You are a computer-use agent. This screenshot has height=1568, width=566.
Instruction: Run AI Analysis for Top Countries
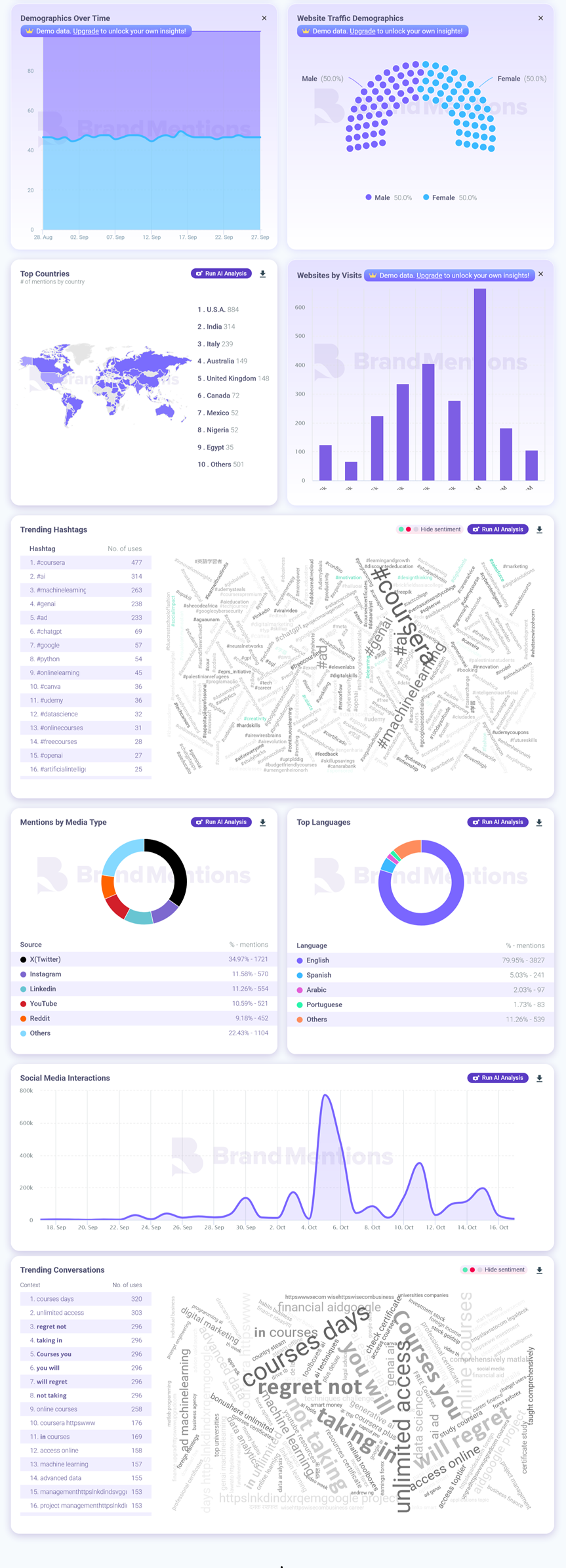point(222,274)
